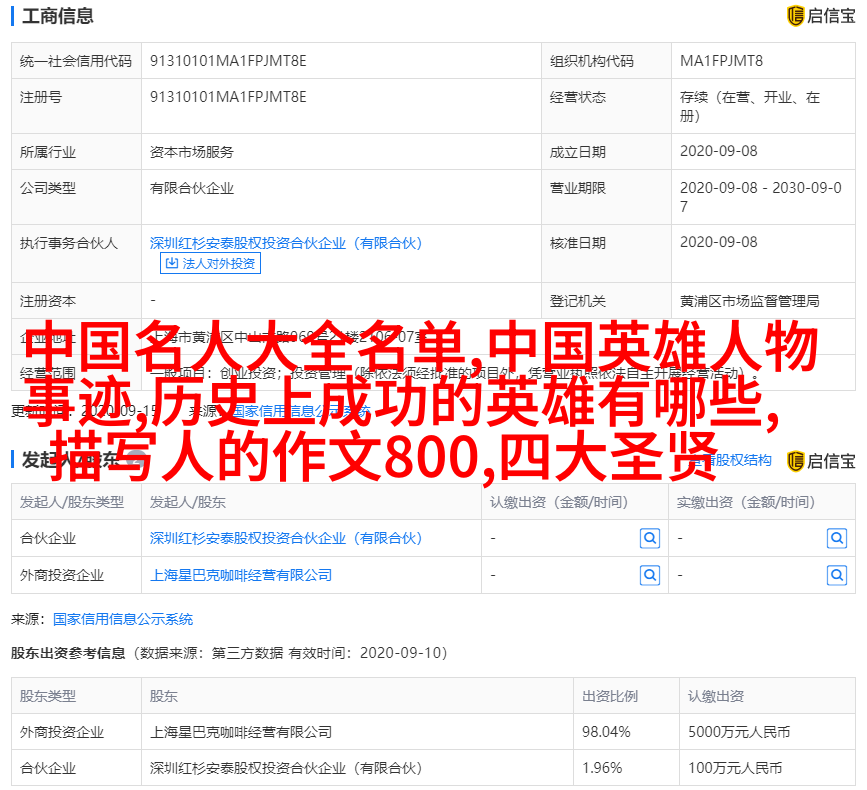Click the 工商信息 section heading
867x790 pixels.
point(58,16)
